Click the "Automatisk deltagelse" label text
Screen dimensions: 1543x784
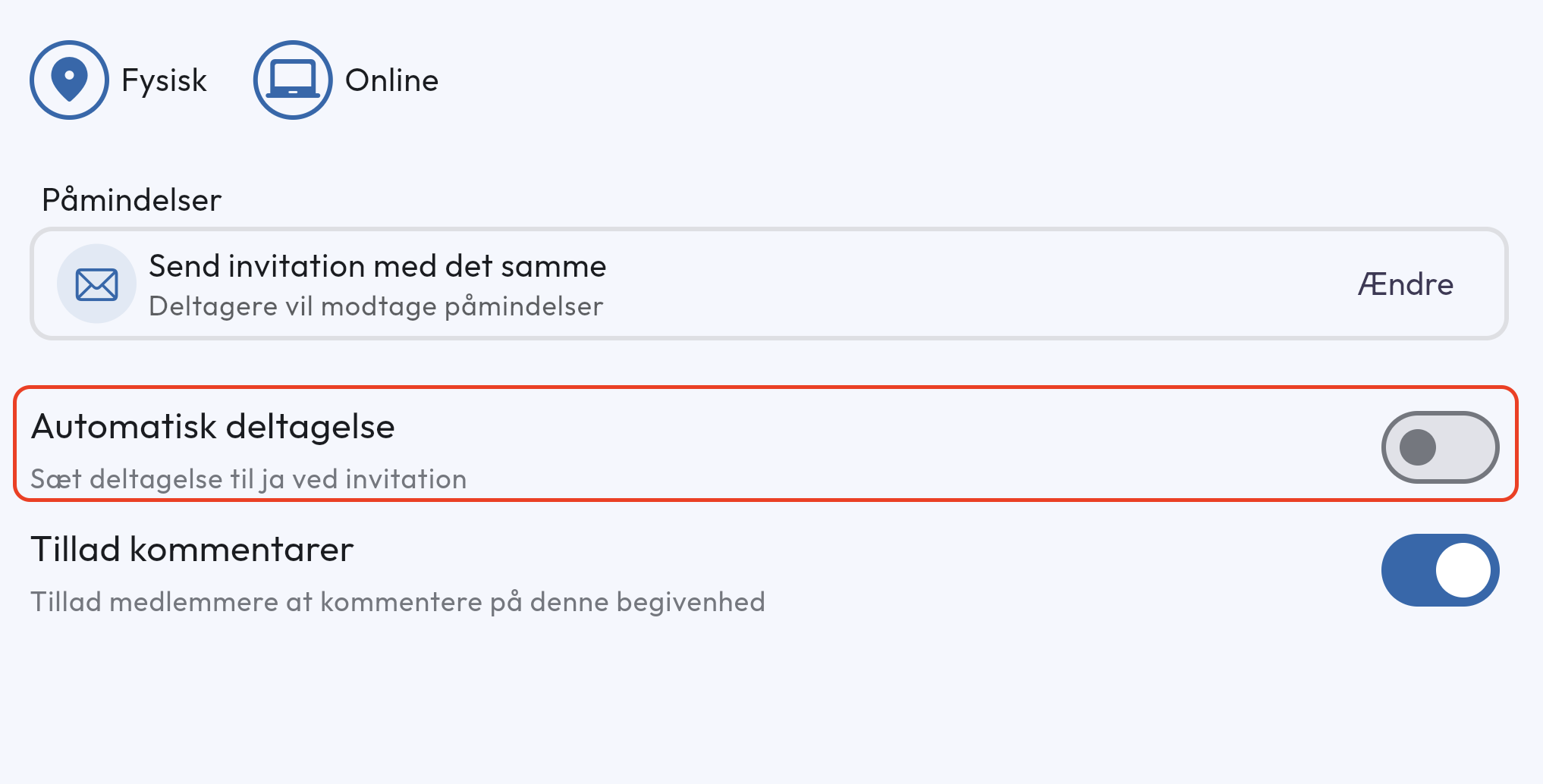pyautogui.click(x=212, y=426)
